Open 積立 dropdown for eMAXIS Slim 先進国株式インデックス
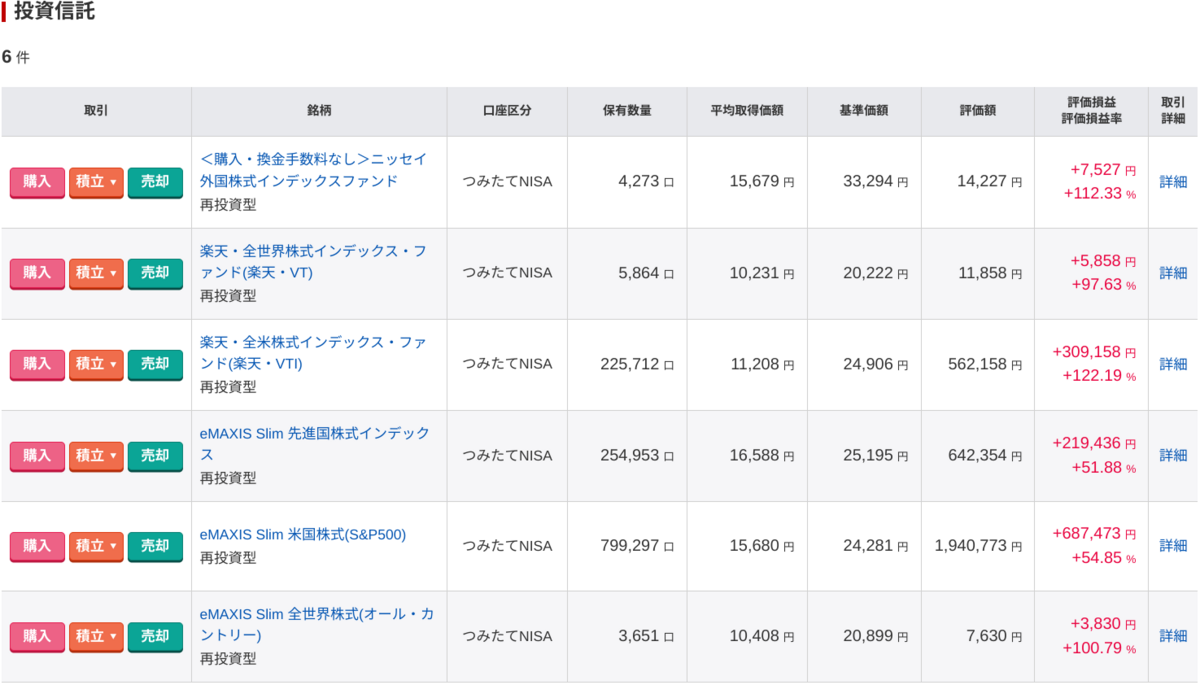This screenshot has height=685, width=1200. pyautogui.click(x=96, y=456)
